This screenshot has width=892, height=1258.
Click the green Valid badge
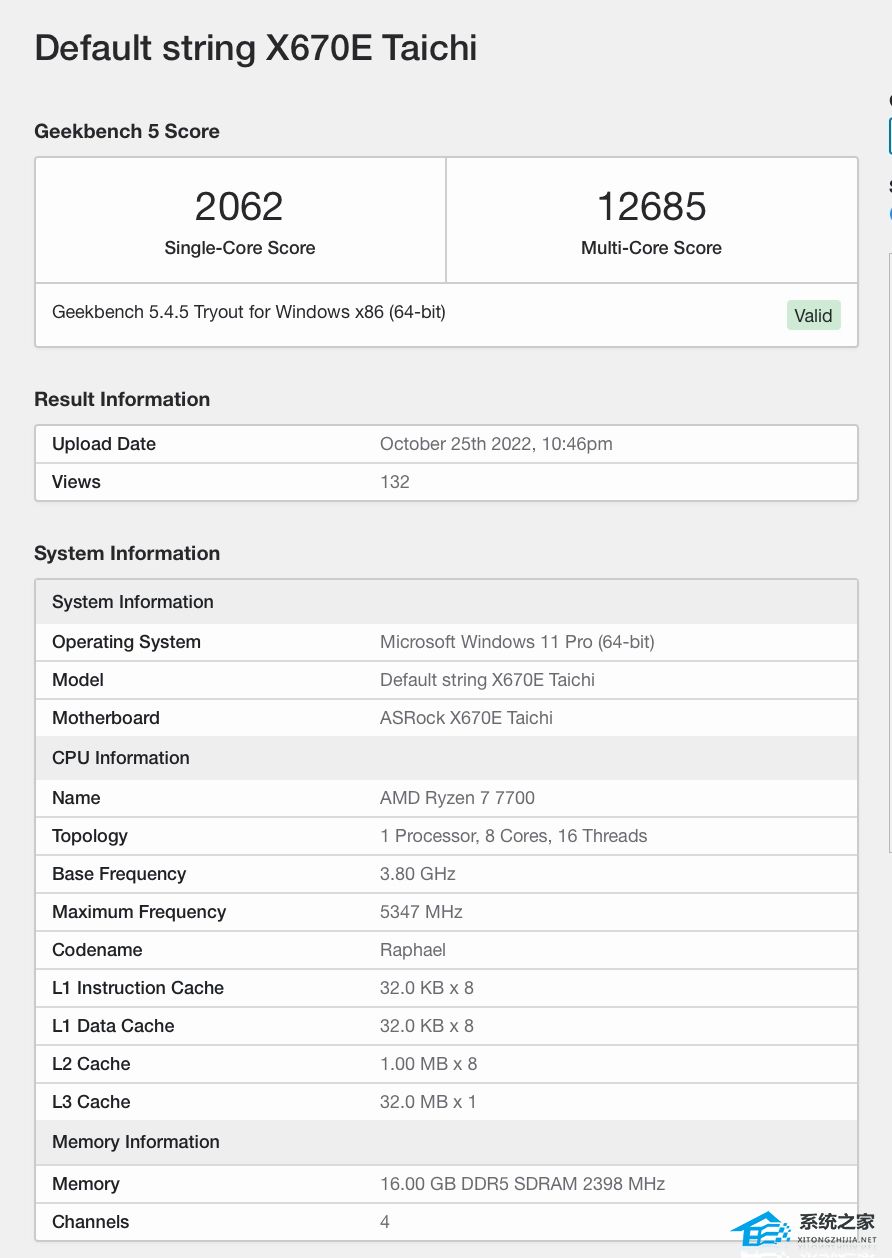[813, 315]
